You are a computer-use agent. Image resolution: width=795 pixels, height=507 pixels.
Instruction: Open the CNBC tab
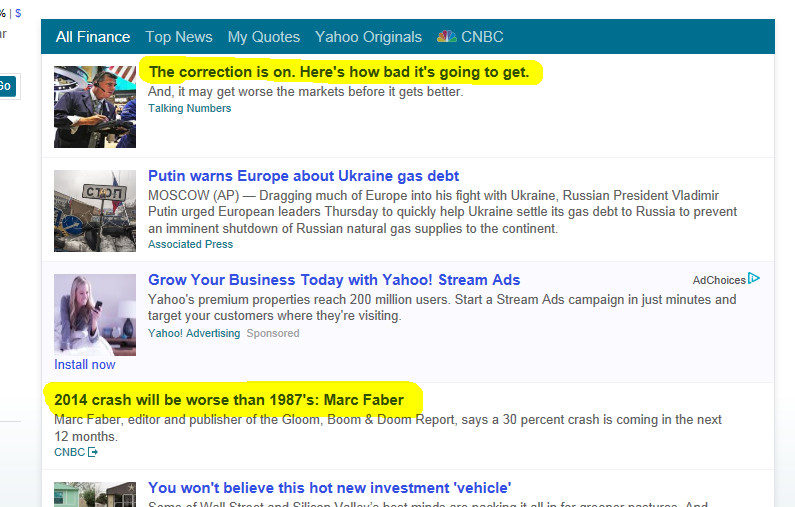coord(482,37)
